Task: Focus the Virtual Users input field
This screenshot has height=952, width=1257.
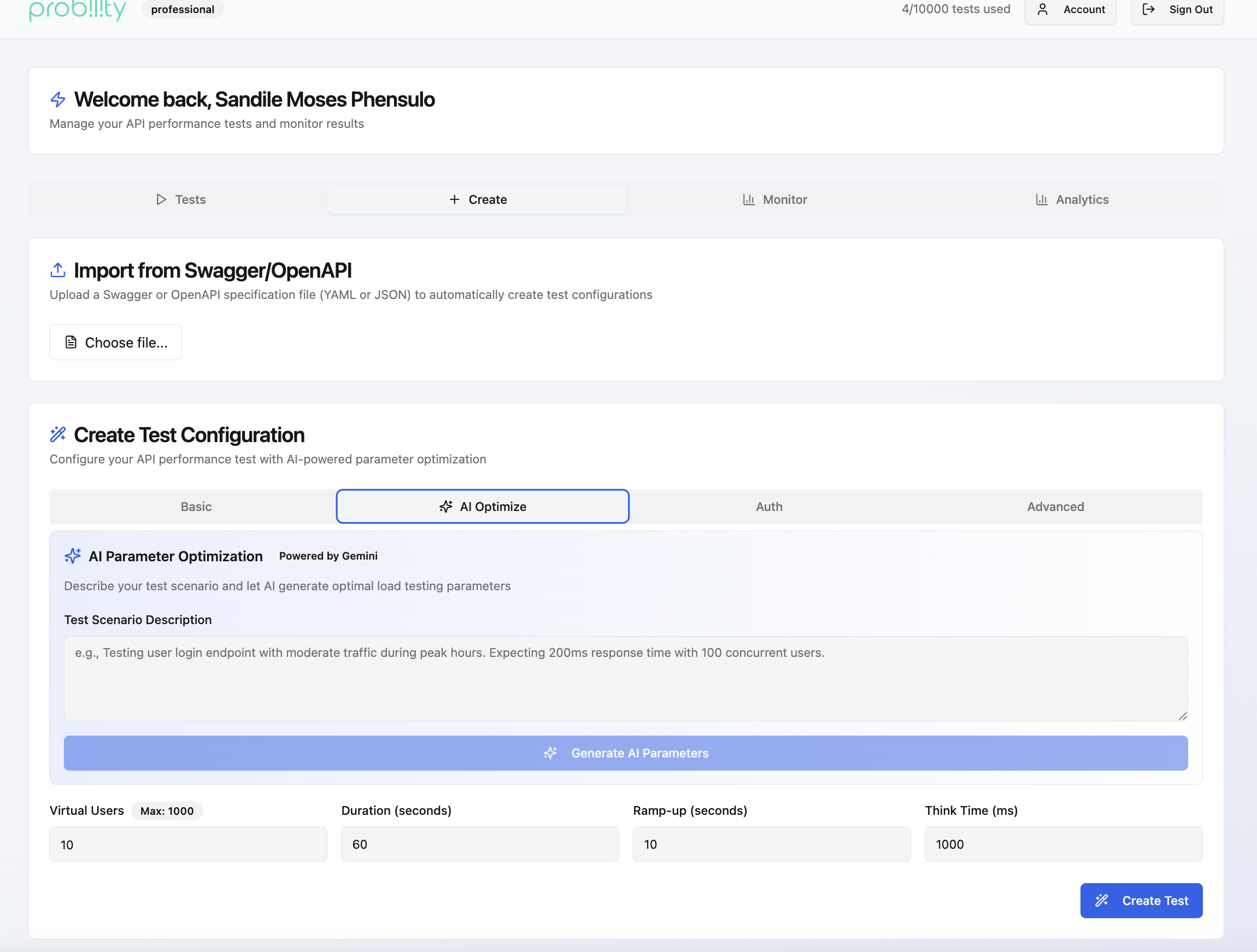Action: pos(188,844)
